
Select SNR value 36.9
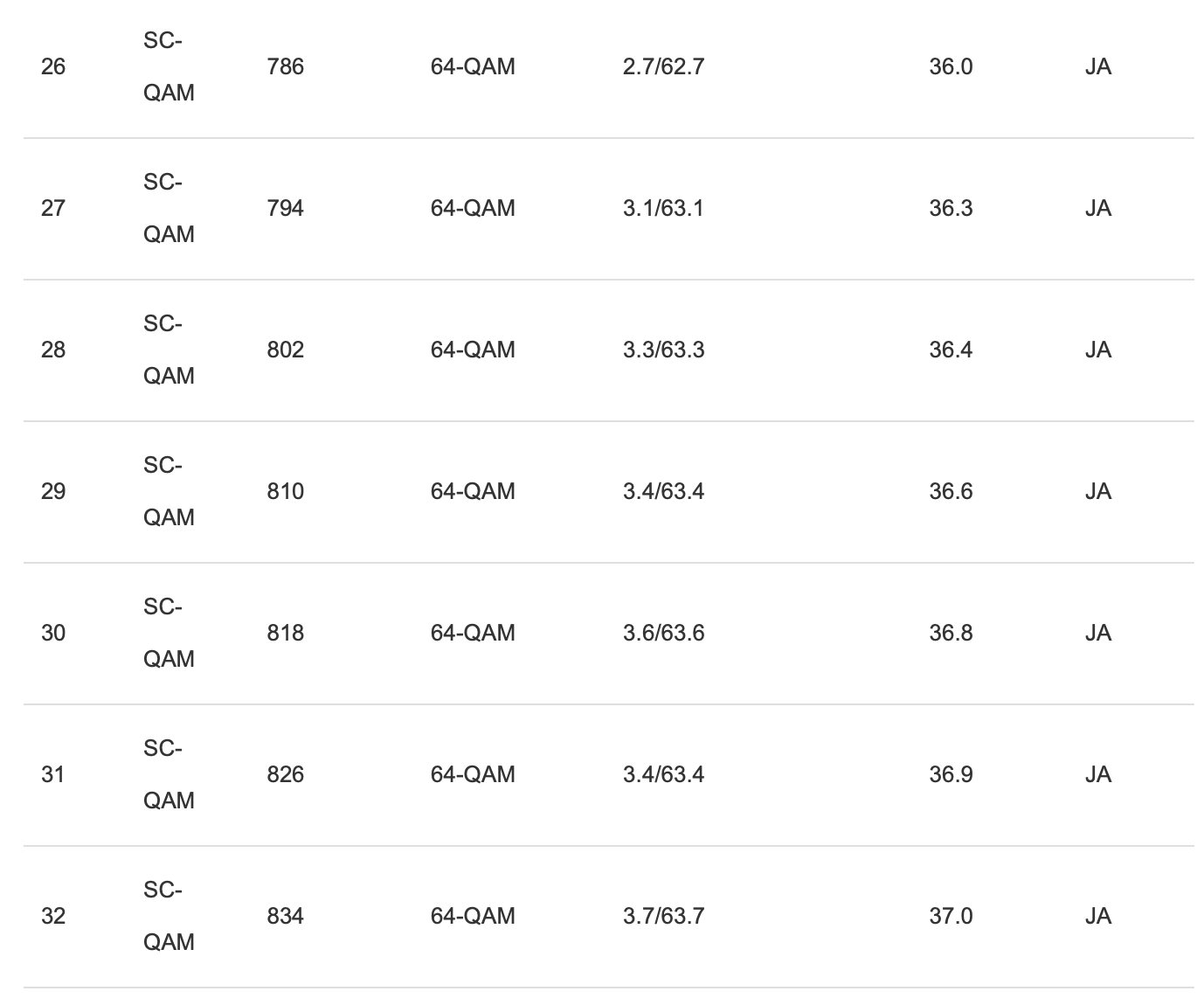951,775
